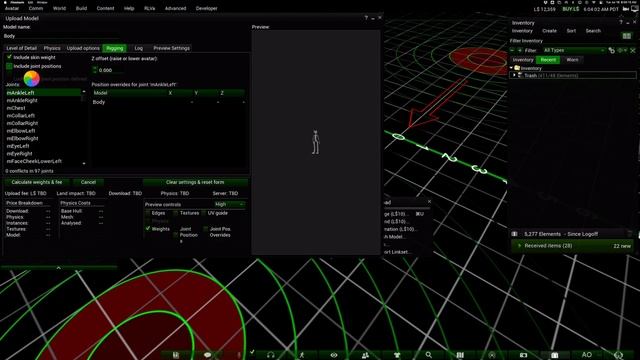Open the Build menu
Screen dimensions: 640x360
(x=81, y=8)
